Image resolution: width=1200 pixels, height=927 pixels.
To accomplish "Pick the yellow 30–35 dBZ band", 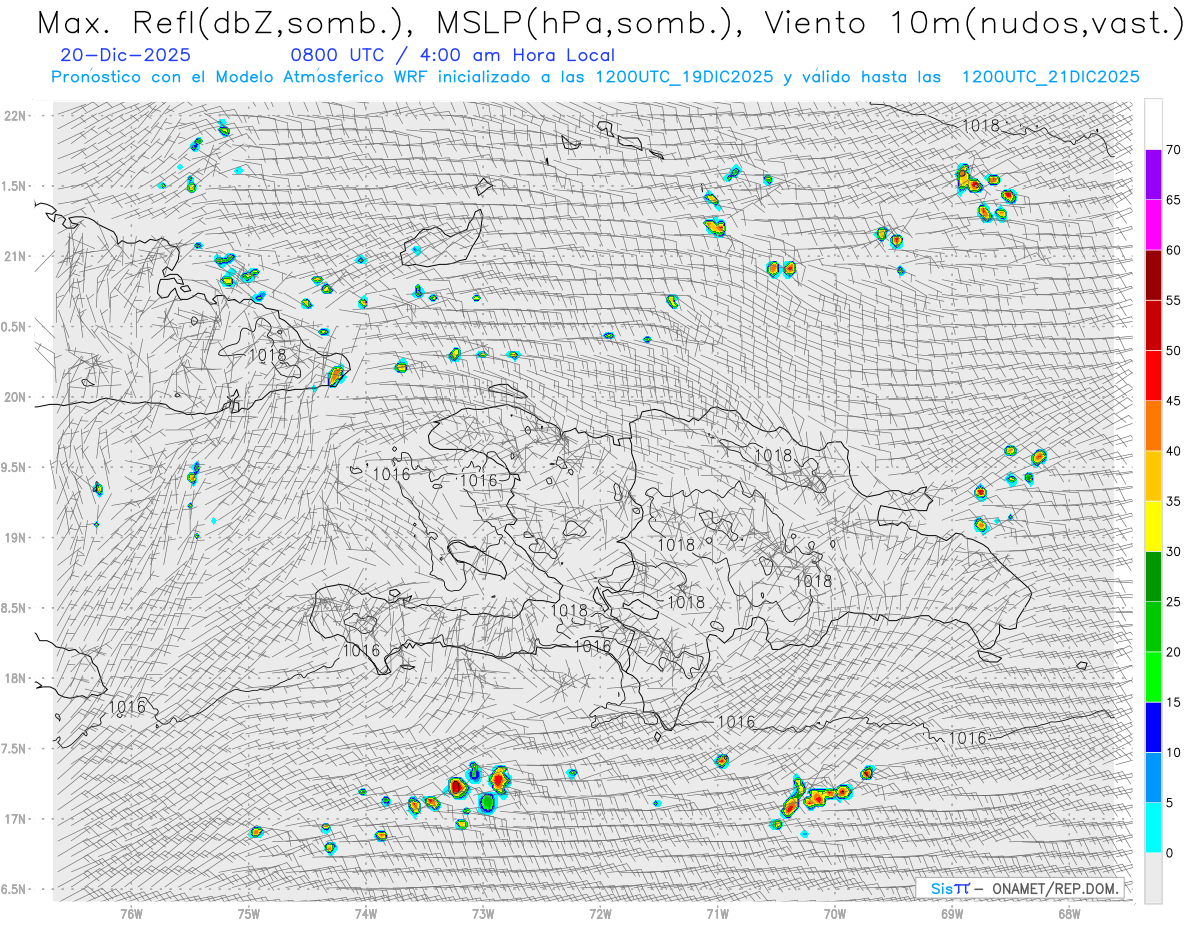I will [1153, 526].
